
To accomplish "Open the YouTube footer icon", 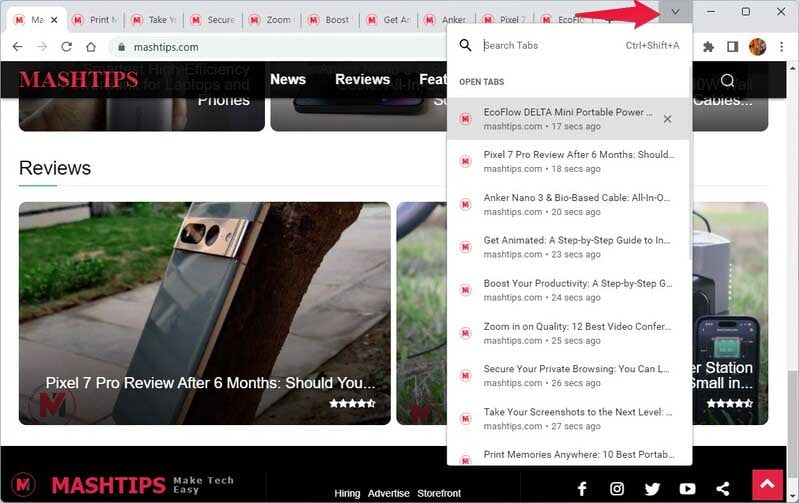I will [x=687, y=489].
